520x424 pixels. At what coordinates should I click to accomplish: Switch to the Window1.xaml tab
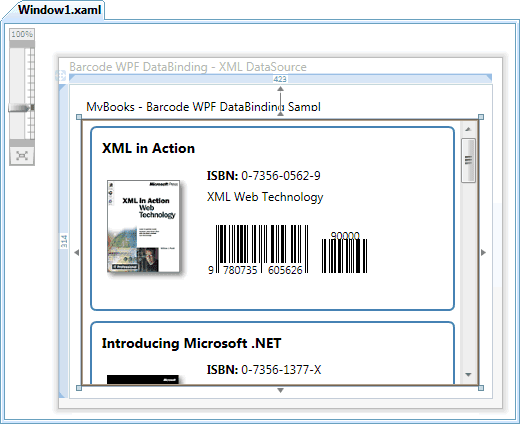coord(59,10)
